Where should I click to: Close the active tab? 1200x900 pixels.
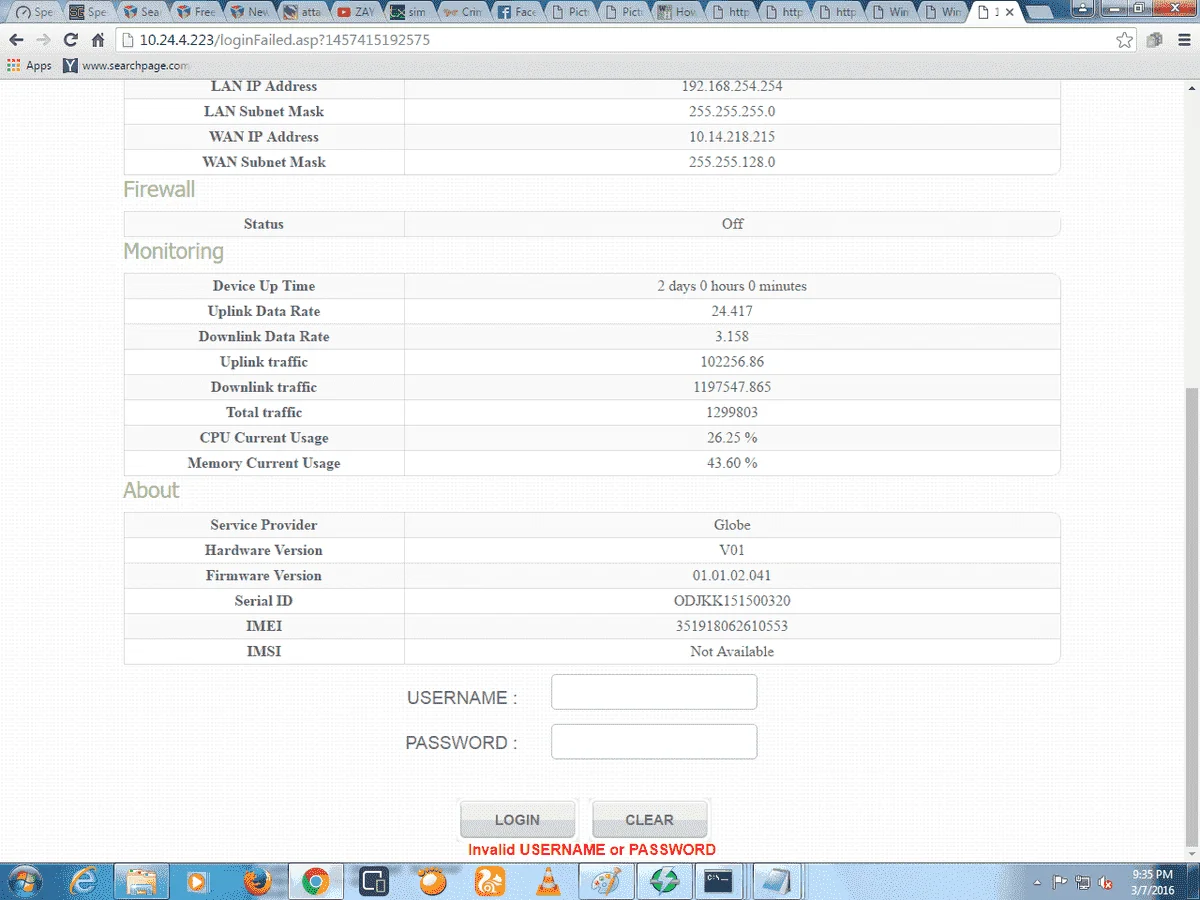pyautogui.click(x=1010, y=13)
